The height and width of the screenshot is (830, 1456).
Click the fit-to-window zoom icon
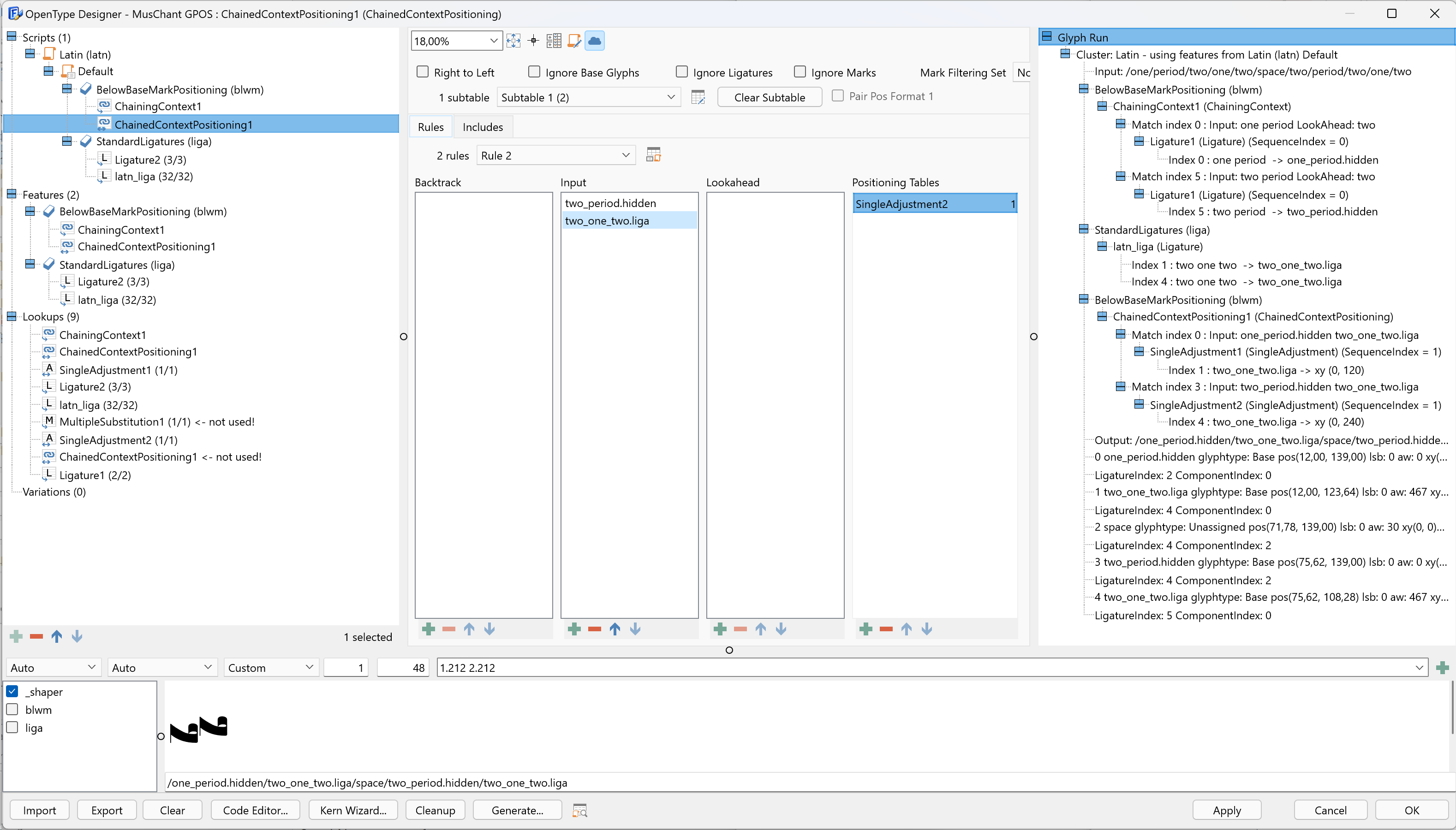(x=513, y=41)
